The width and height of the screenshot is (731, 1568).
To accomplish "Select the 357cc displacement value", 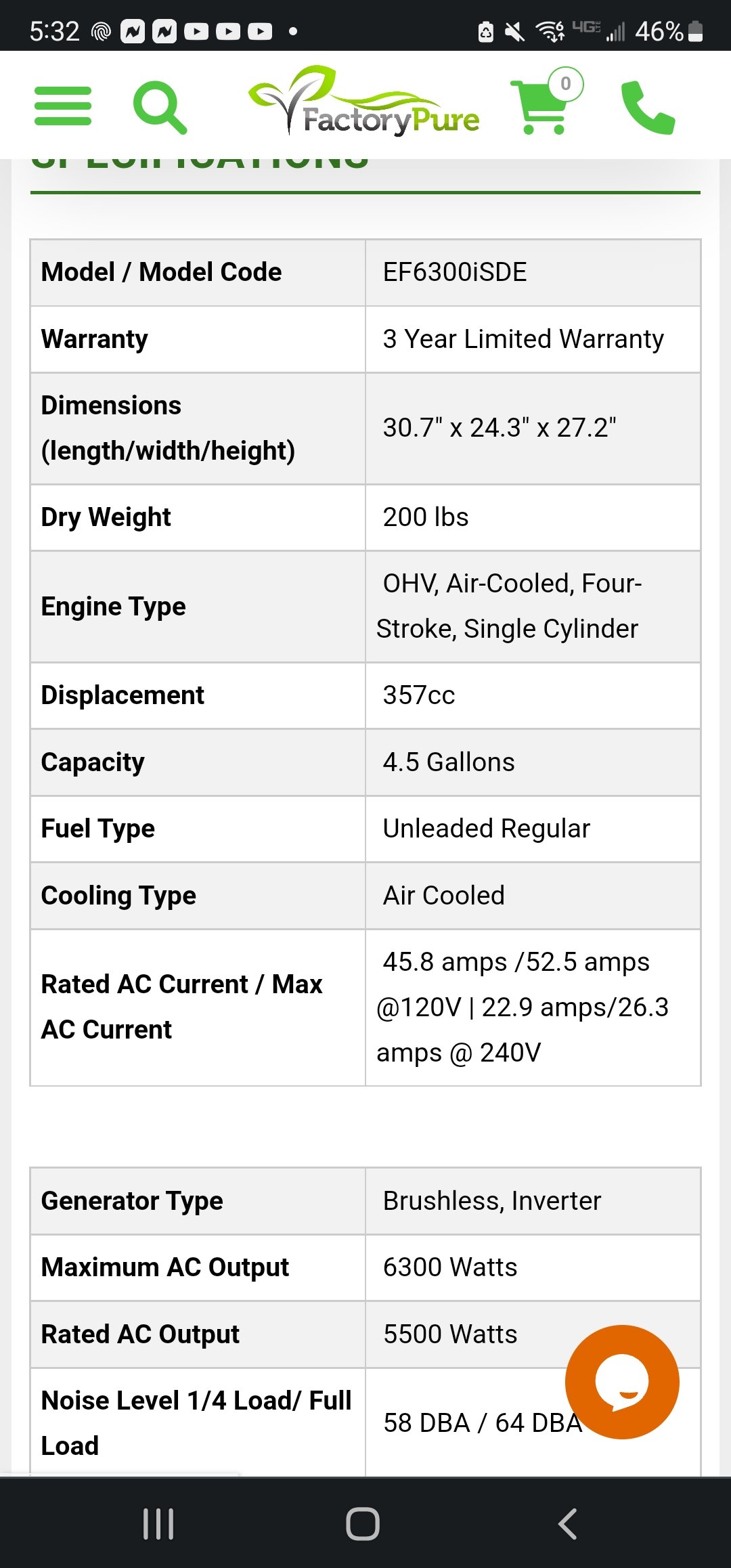I will coord(419,695).
